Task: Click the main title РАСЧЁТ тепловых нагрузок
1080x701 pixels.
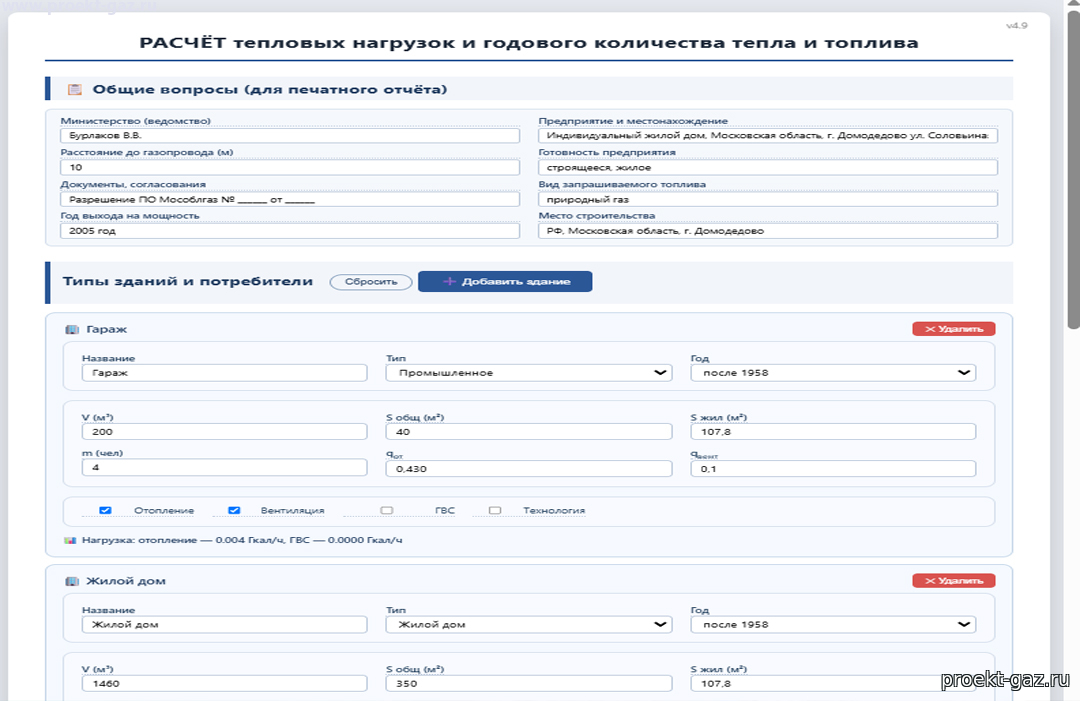Action: point(528,43)
